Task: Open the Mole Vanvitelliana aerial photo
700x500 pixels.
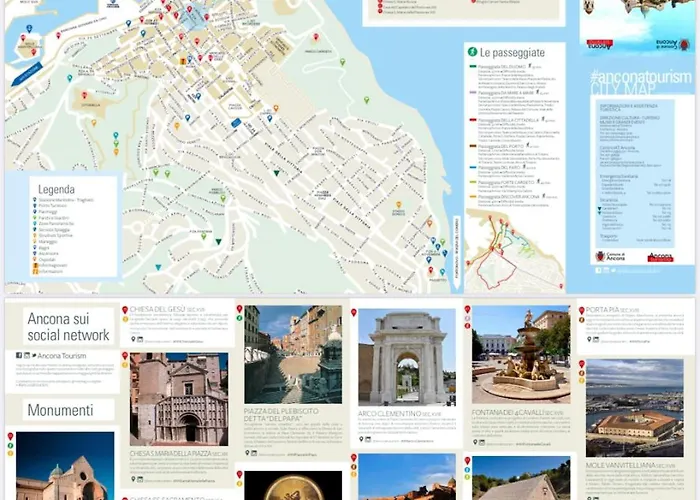Action: [x=634, y=408]
